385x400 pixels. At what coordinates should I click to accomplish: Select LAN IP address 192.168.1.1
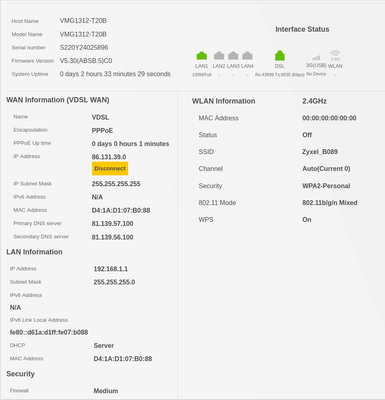[111, 269]
